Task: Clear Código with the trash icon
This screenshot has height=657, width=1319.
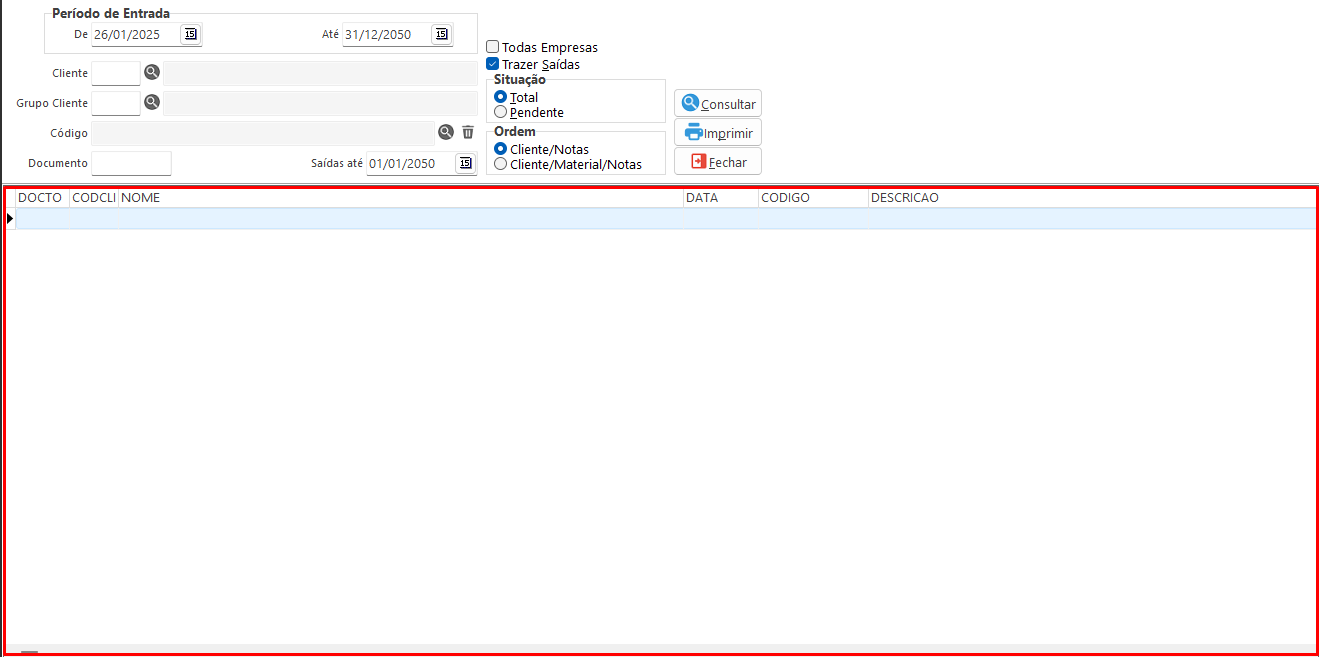Action: coord(468,132)
